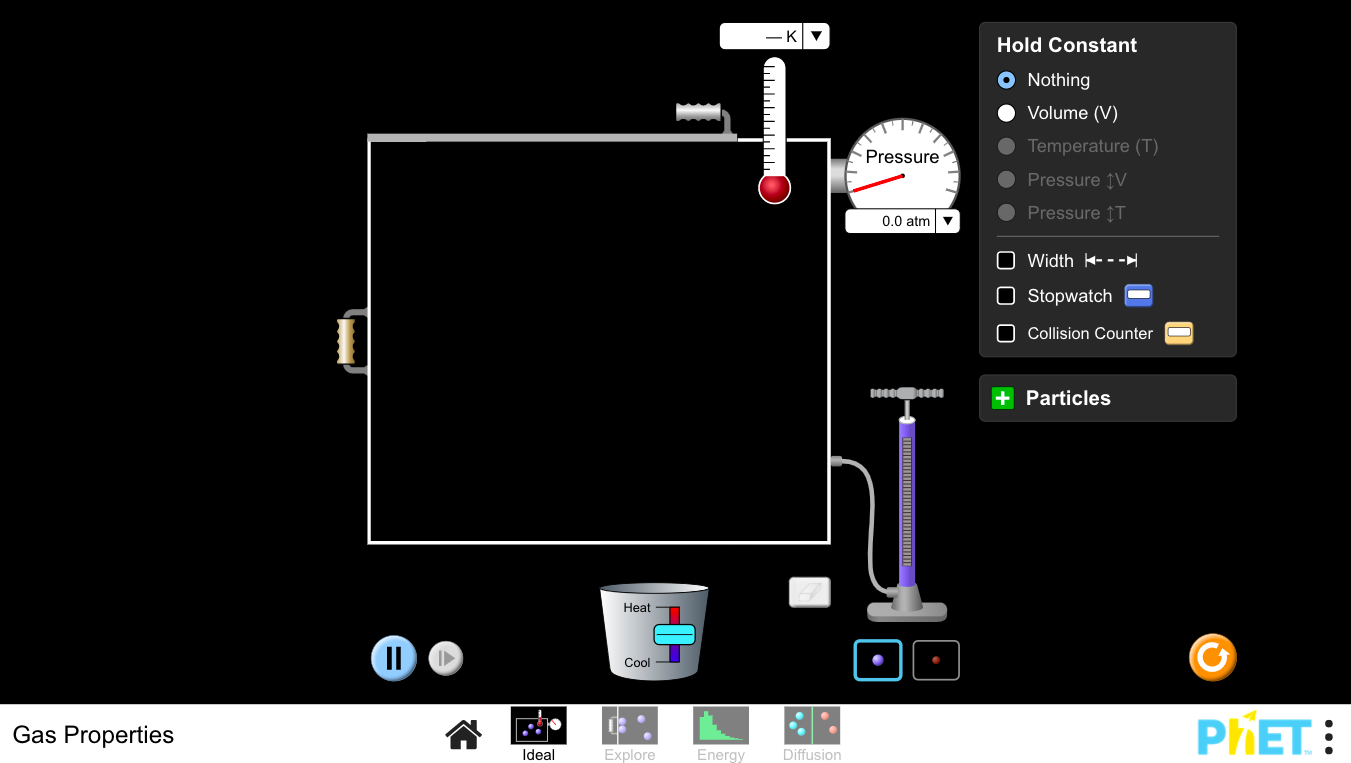Enable the Stopwatch checkbox

click(x=1006, y=295)
